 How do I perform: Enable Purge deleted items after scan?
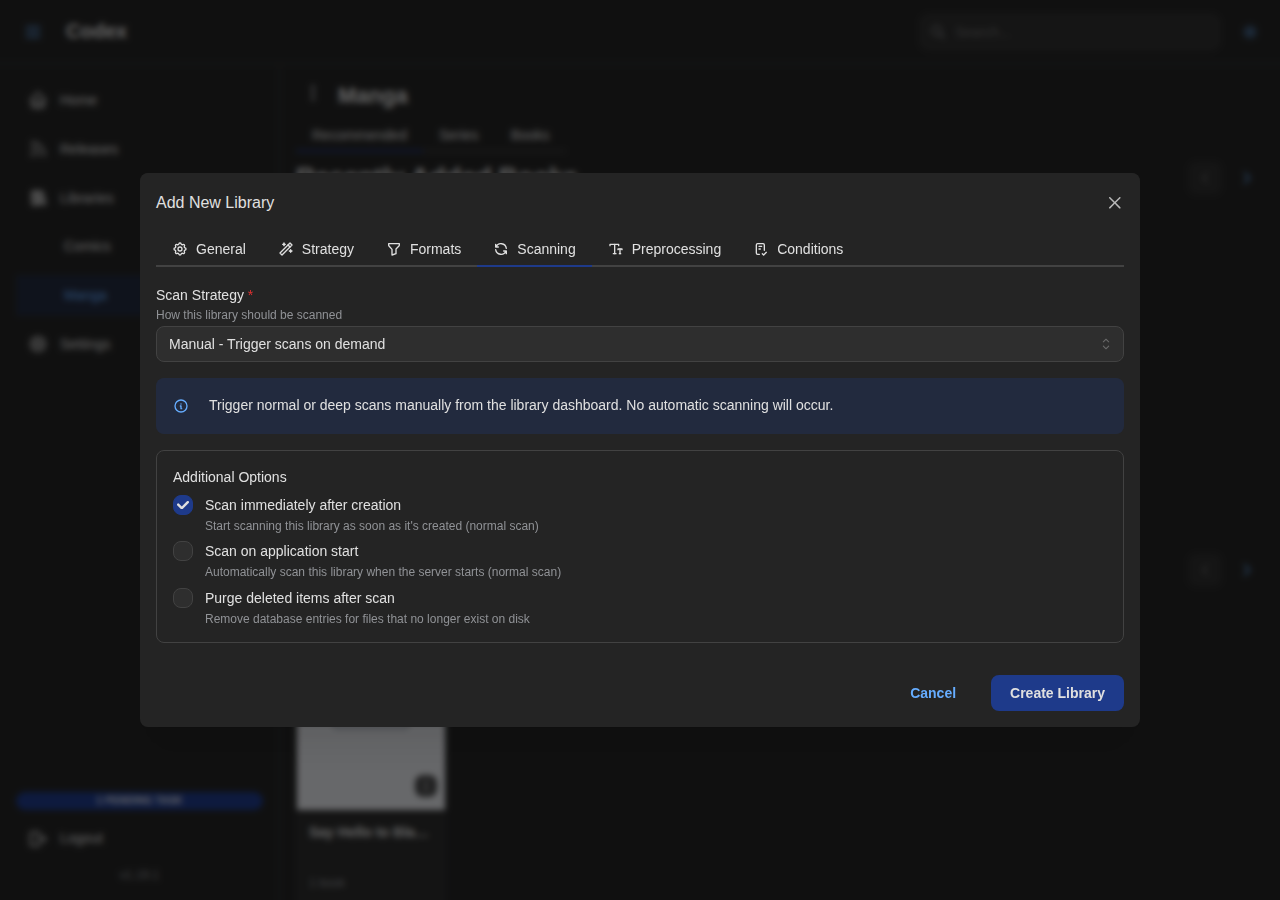183,598
